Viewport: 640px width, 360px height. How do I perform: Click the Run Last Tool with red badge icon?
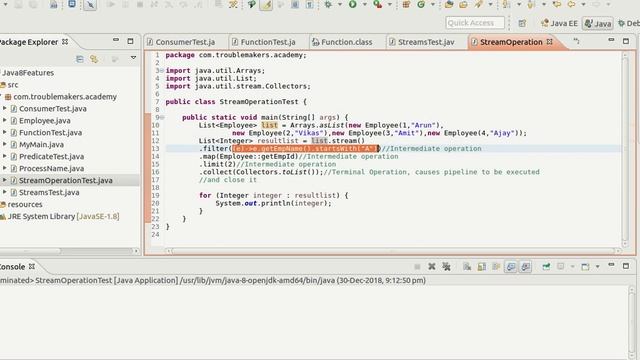click(378, 4)
